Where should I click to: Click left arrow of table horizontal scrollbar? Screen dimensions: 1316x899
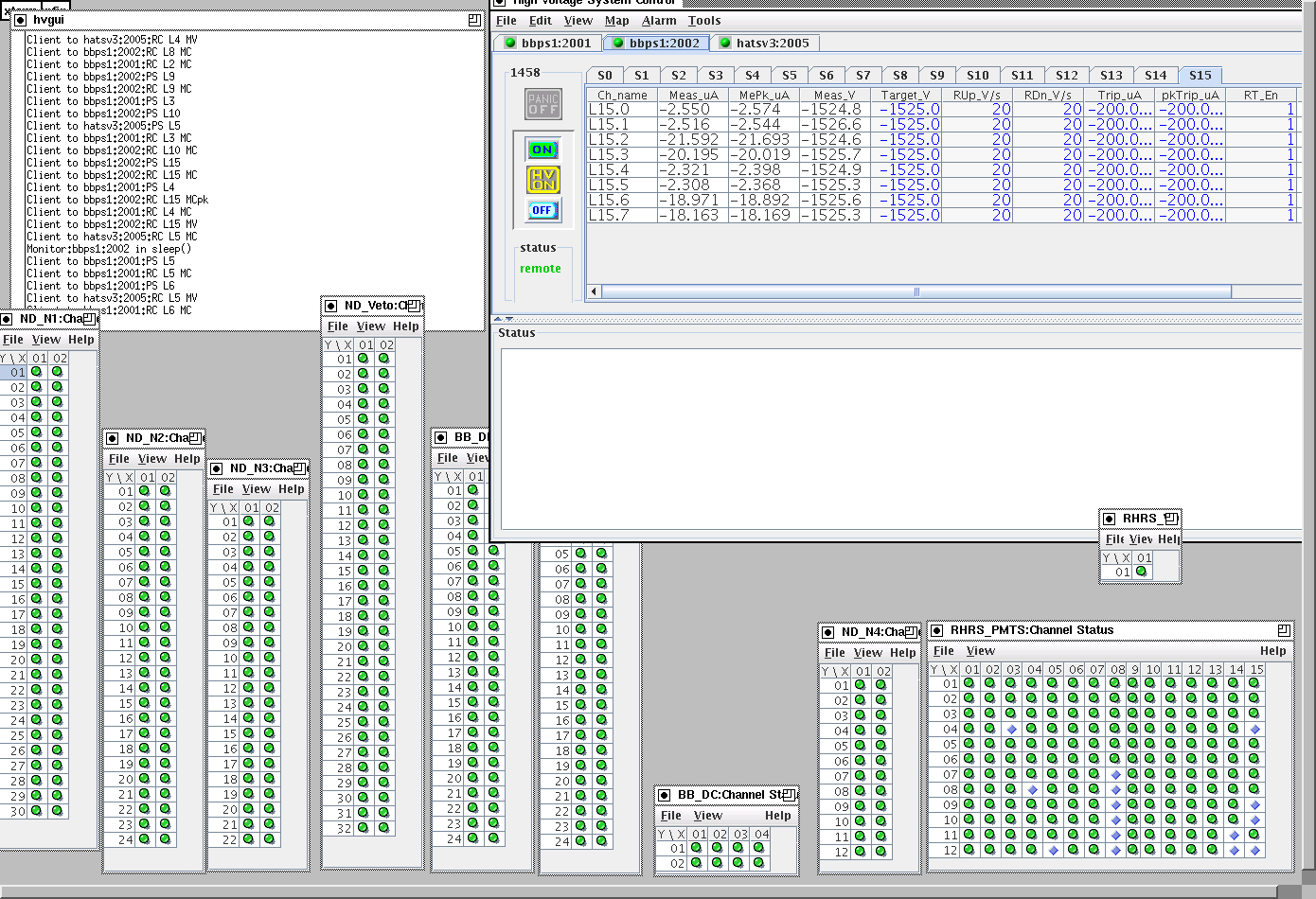pos(595,291)
